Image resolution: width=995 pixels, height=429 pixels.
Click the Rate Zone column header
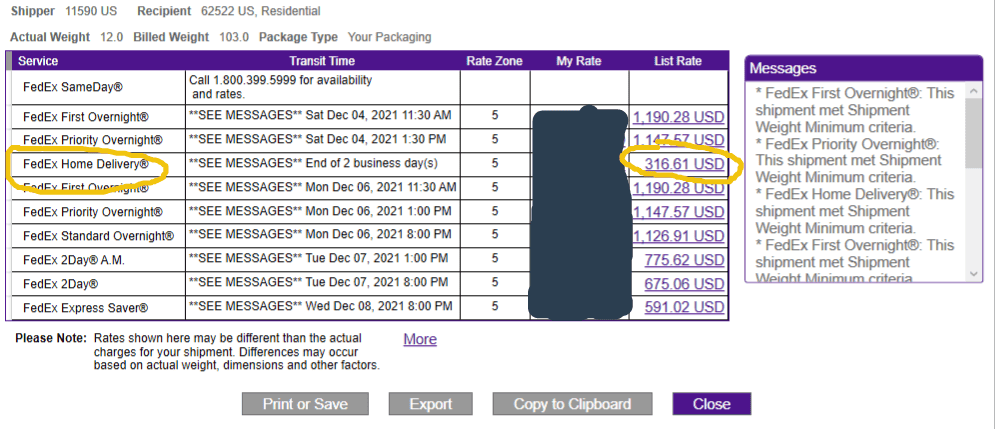coord(494,61)
